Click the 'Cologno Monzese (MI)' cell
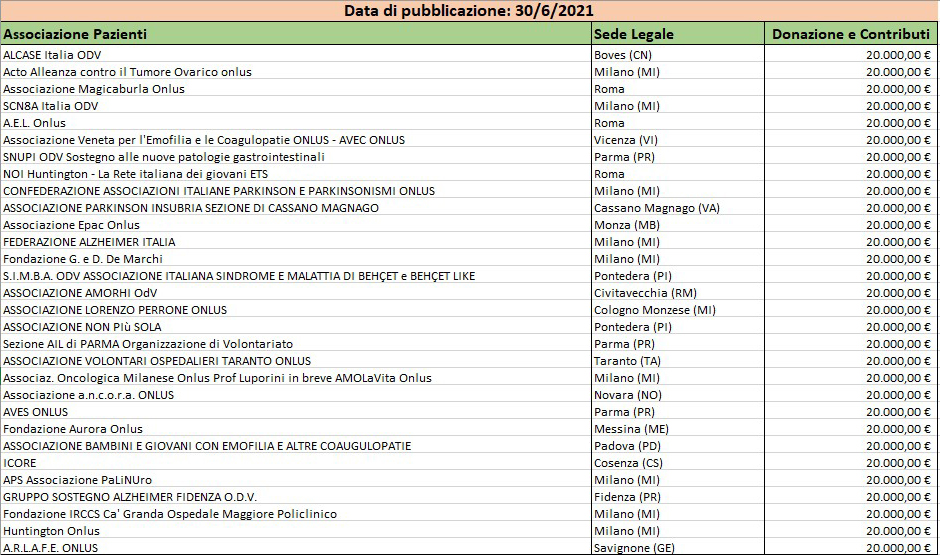Viewport: 940px width, 555px height. 678,310
